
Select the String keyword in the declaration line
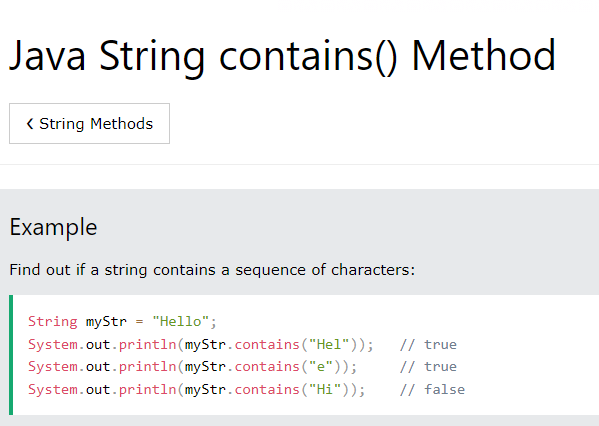coord(53,322)
